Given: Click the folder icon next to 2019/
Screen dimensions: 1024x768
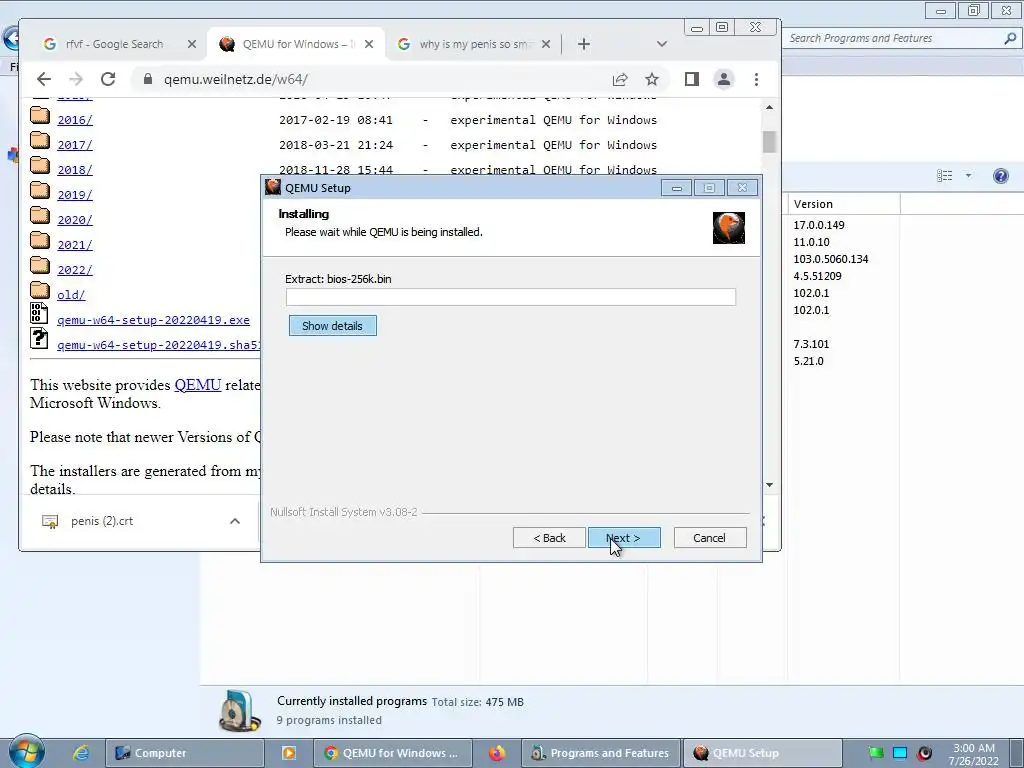Looking at the screenshot, I should (x=40, y=191).
